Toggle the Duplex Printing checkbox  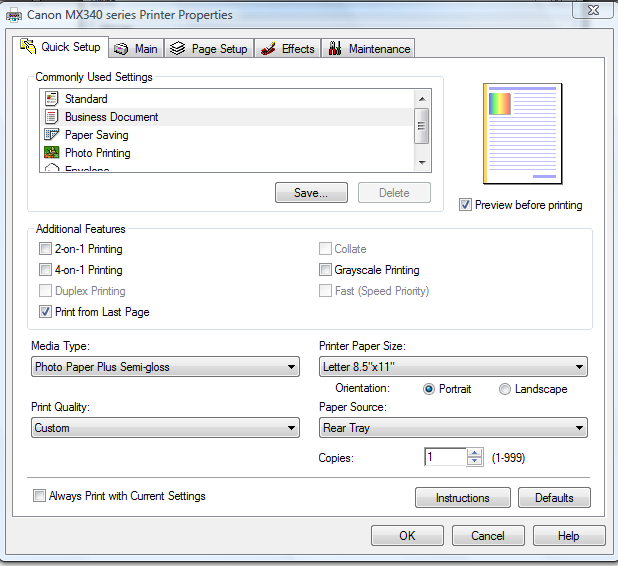tap(45, 290)
